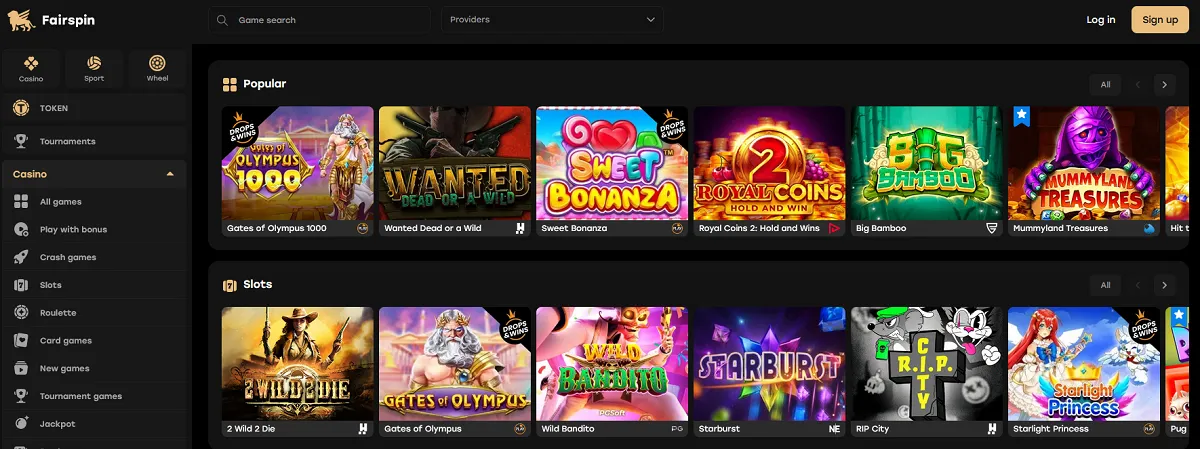Click the Play with bonus icon
The image size is (1200, 449).
click(20, 230)
